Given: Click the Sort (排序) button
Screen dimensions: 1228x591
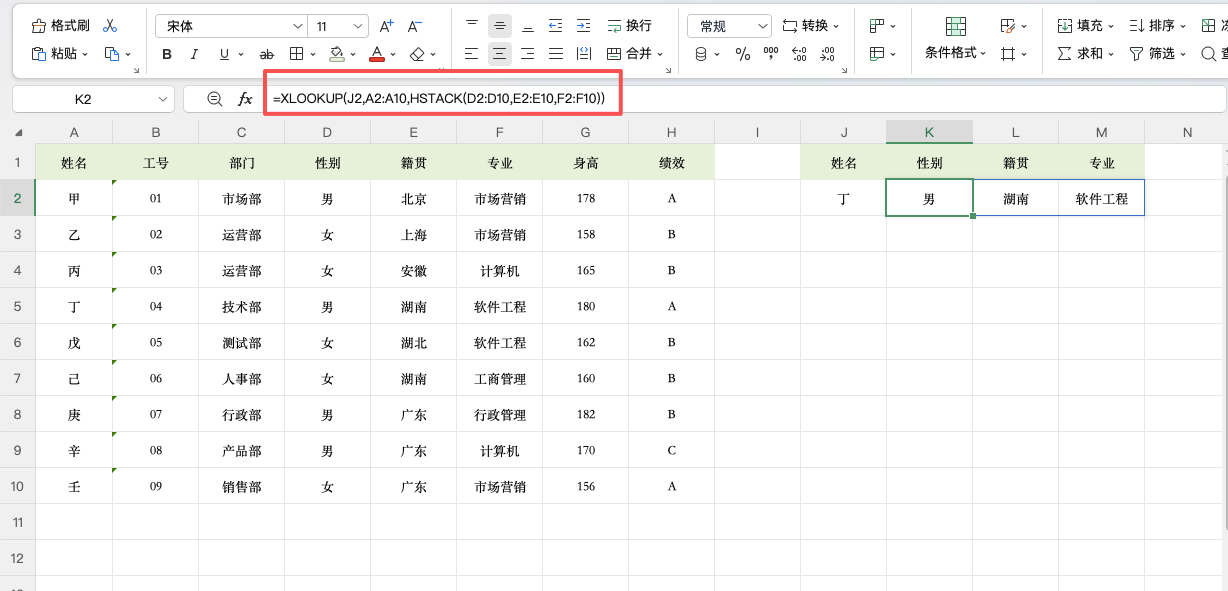Looking at the screenshot, I should click(x=1157, y=26).
